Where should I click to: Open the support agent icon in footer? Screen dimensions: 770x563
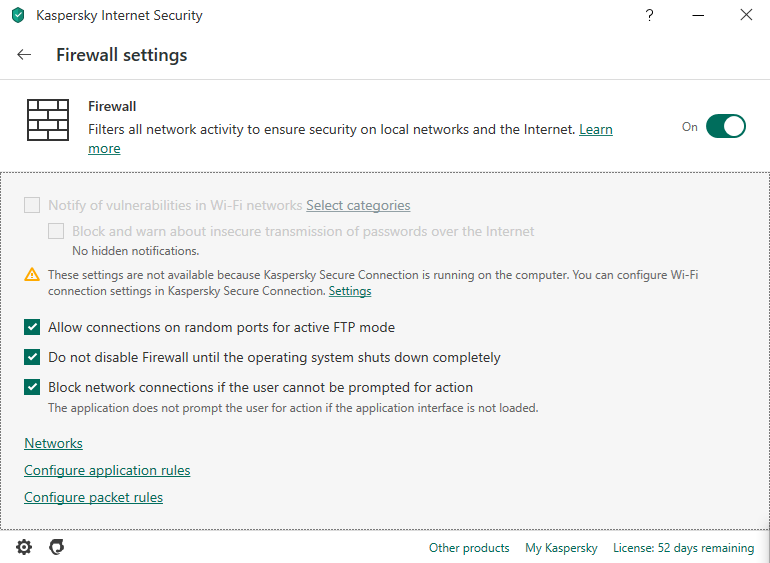(56, 547)
